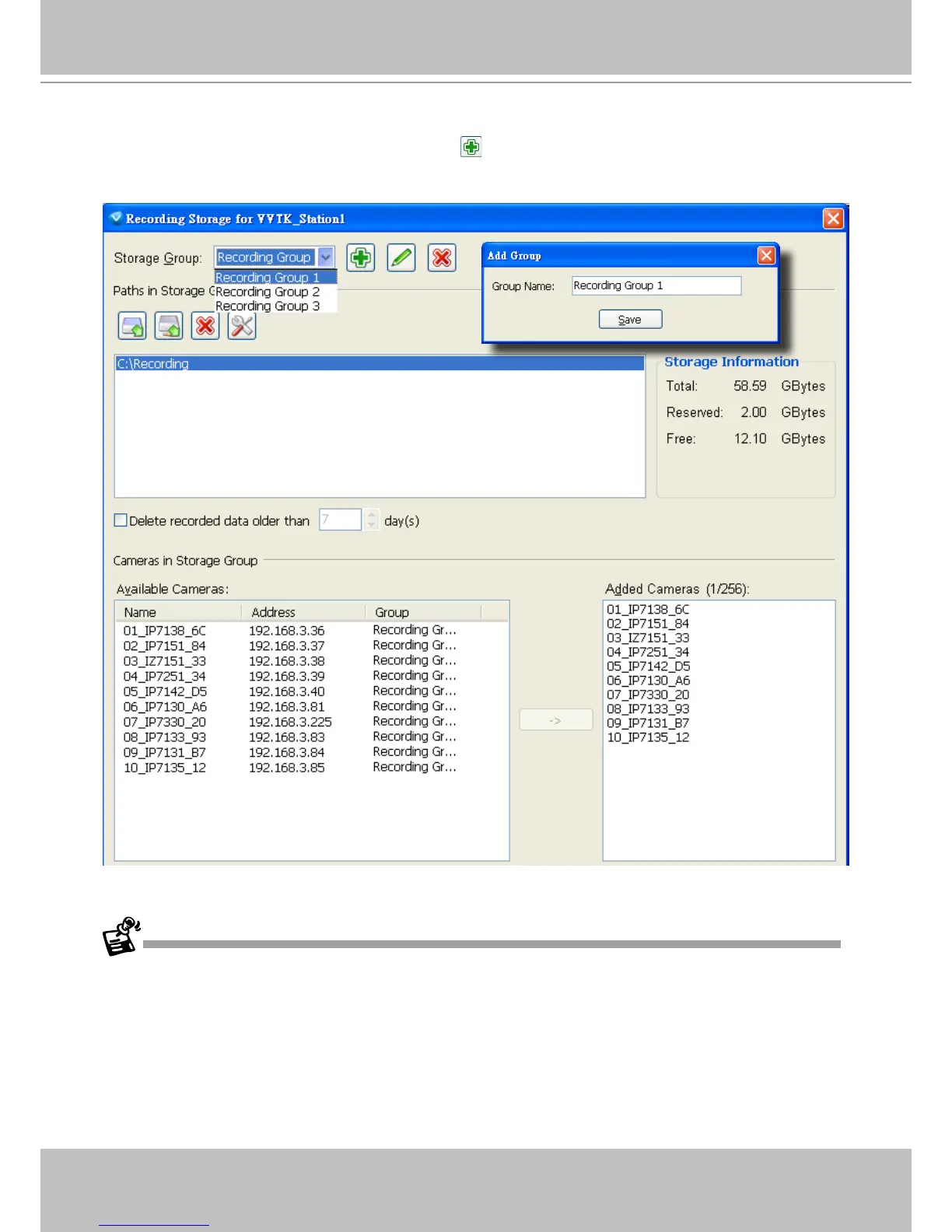Click the green plus Add Group icon

click(x=360, y=258)
